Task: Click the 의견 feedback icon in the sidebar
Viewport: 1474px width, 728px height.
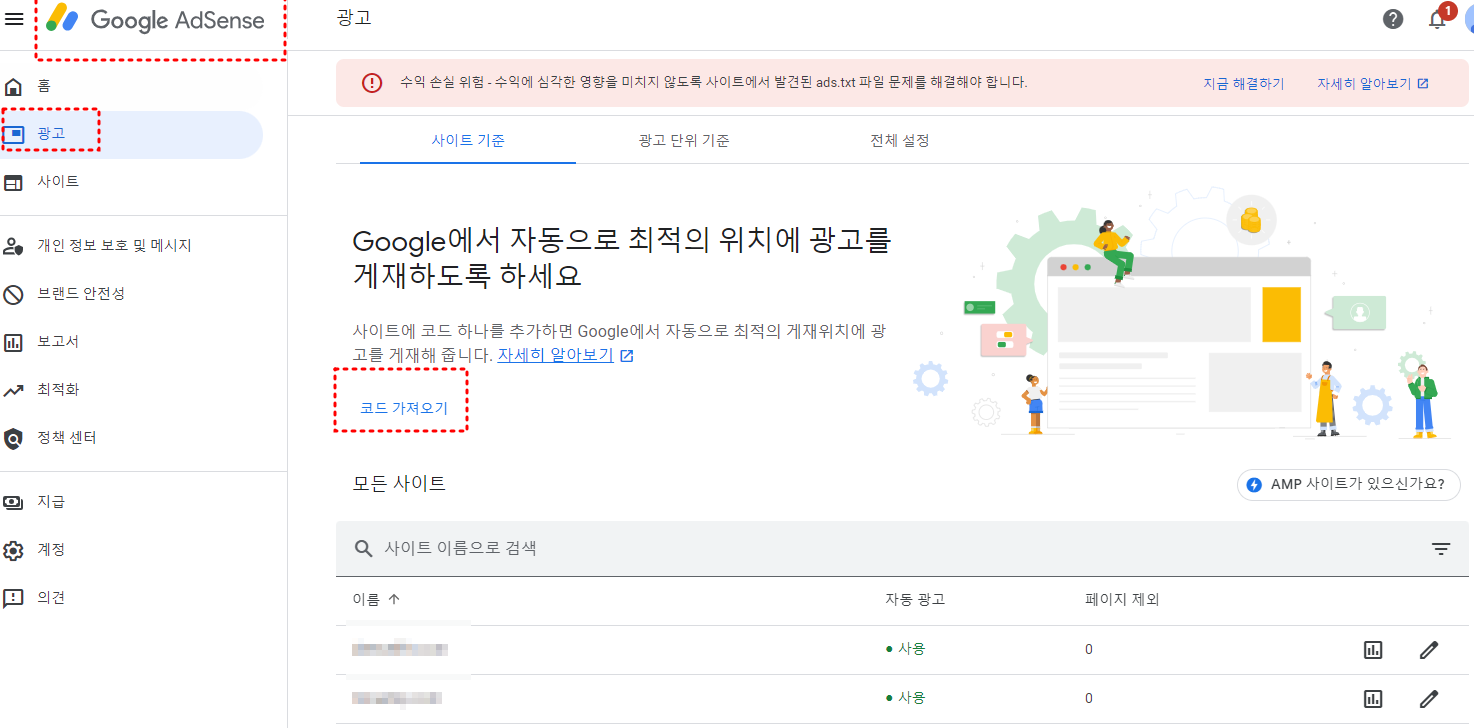Action: (x=14, y=598)
